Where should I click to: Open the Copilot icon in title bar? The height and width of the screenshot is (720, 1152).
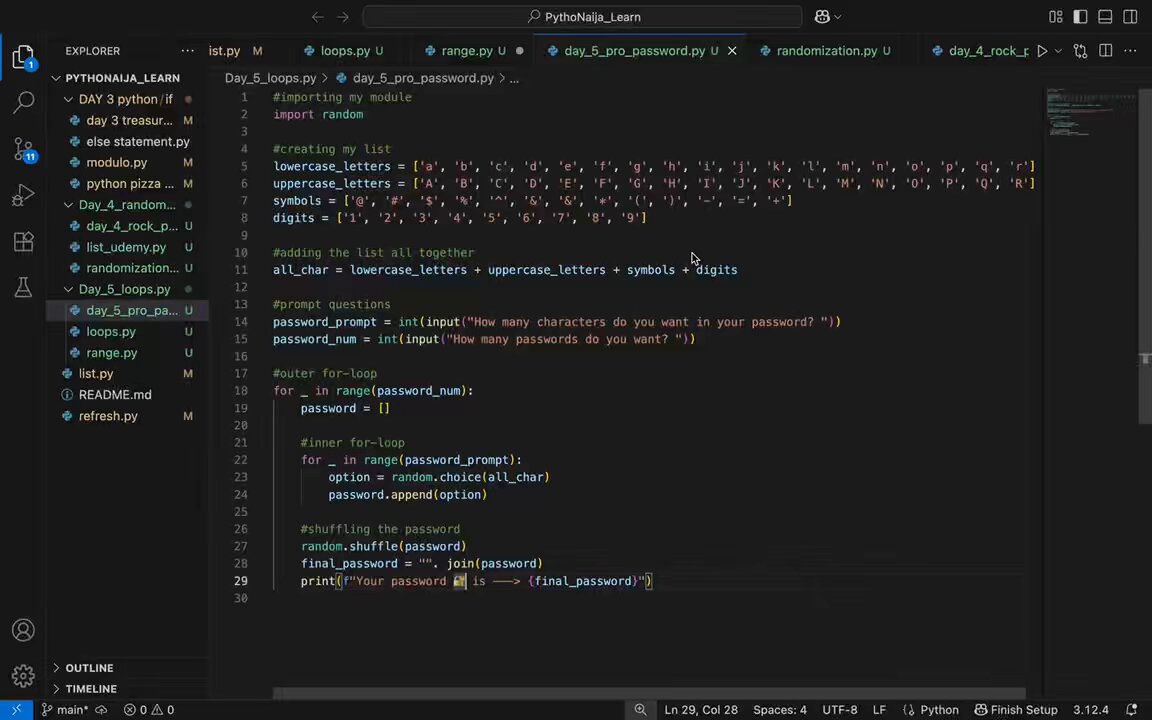coord(821,16)
